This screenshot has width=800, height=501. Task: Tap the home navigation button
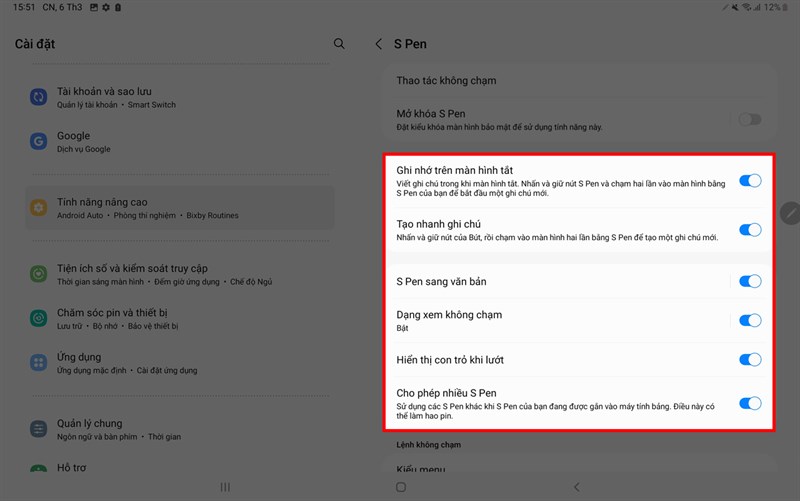[x=401, y=487]
